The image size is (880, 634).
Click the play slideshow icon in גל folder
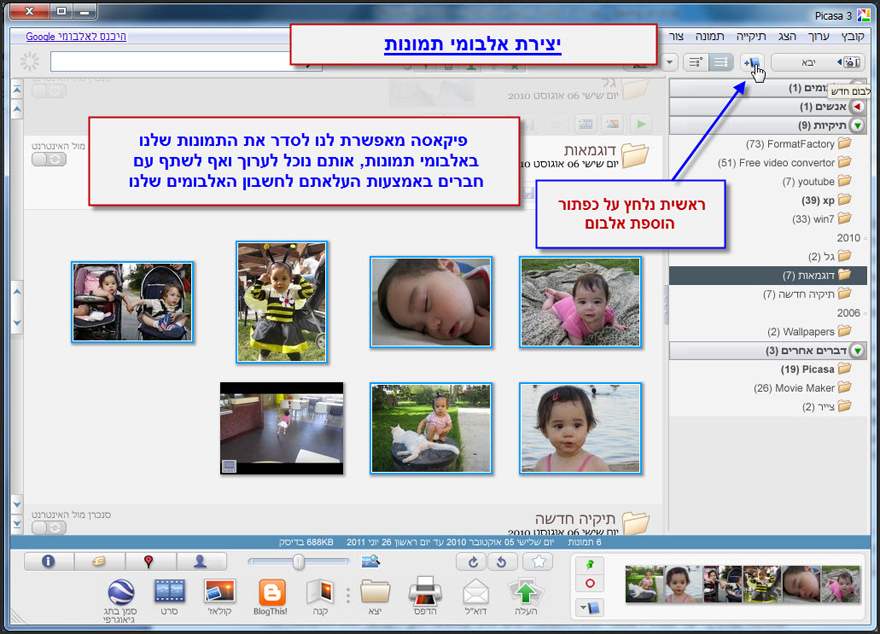click(x=641, y=123)
